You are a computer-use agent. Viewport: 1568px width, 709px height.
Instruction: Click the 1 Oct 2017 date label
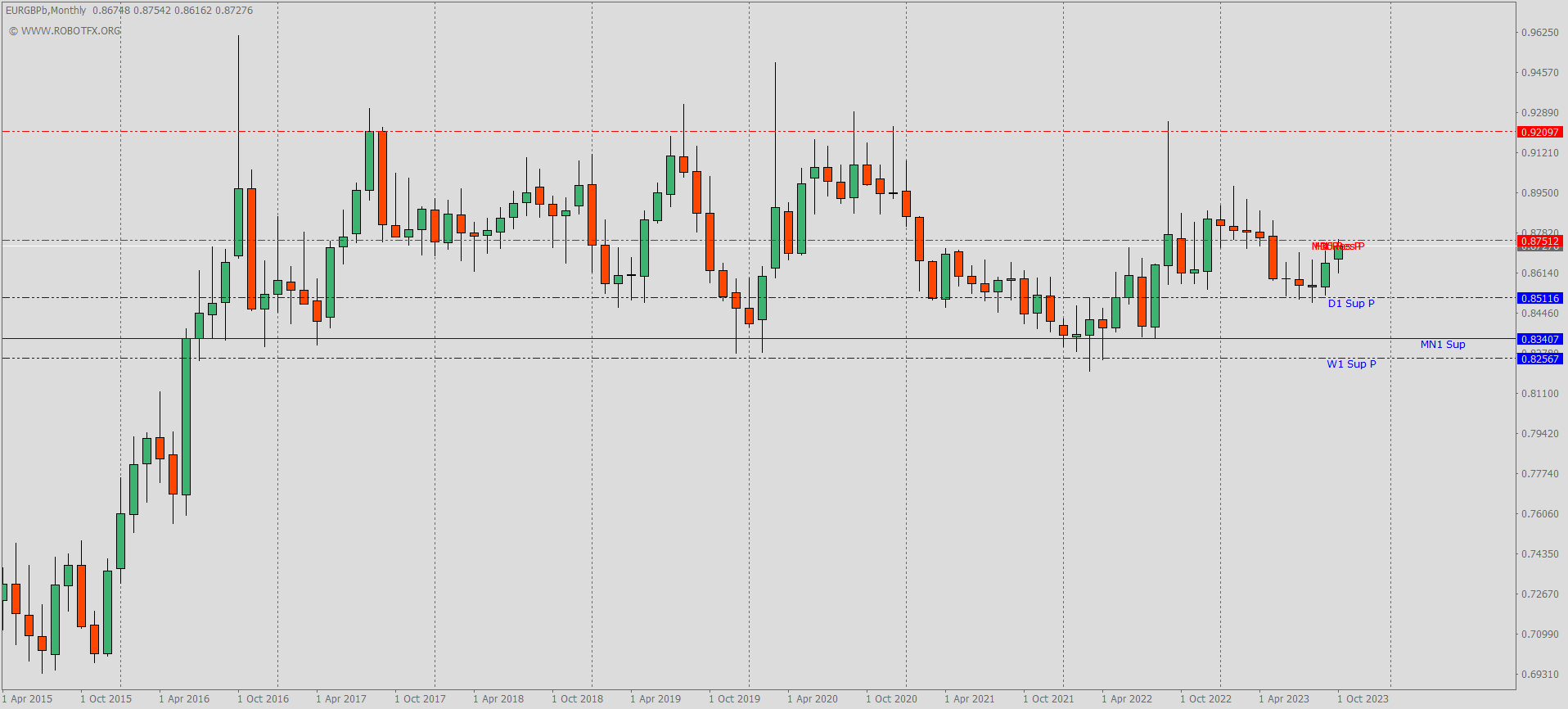[x=420, y=699]
